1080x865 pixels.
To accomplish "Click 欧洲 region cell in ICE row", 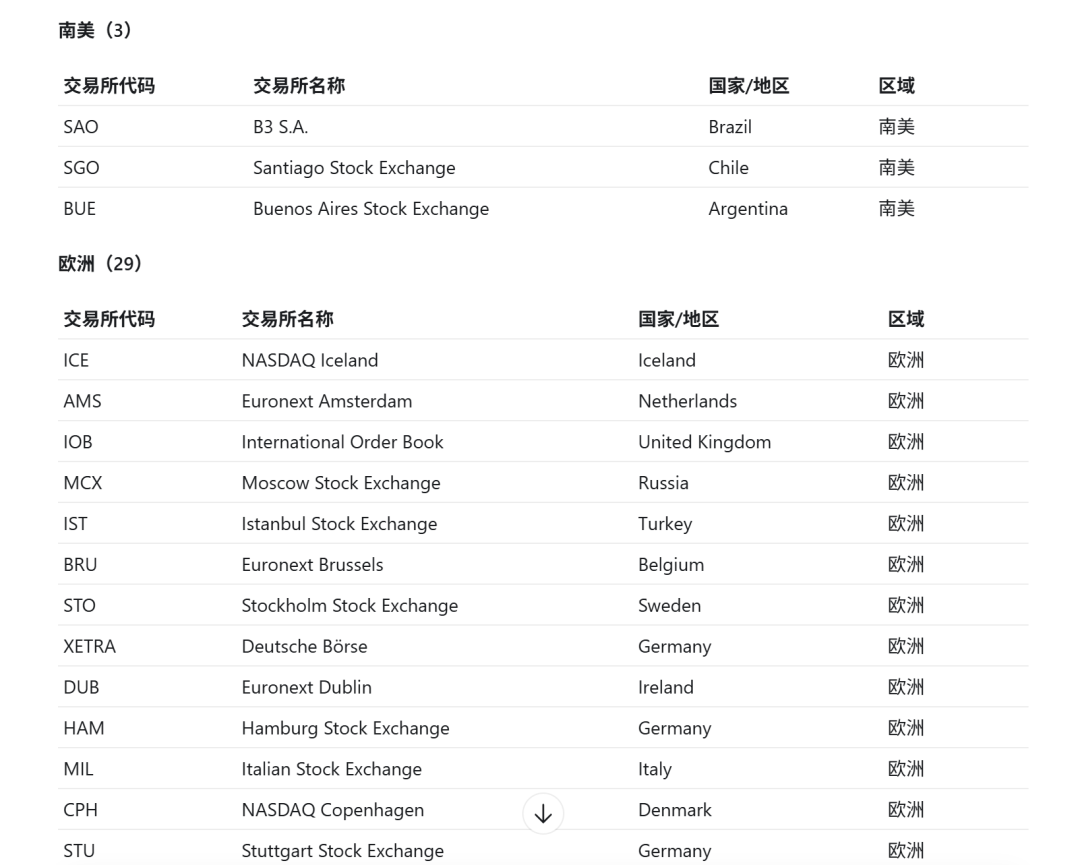I will point(906,360).
